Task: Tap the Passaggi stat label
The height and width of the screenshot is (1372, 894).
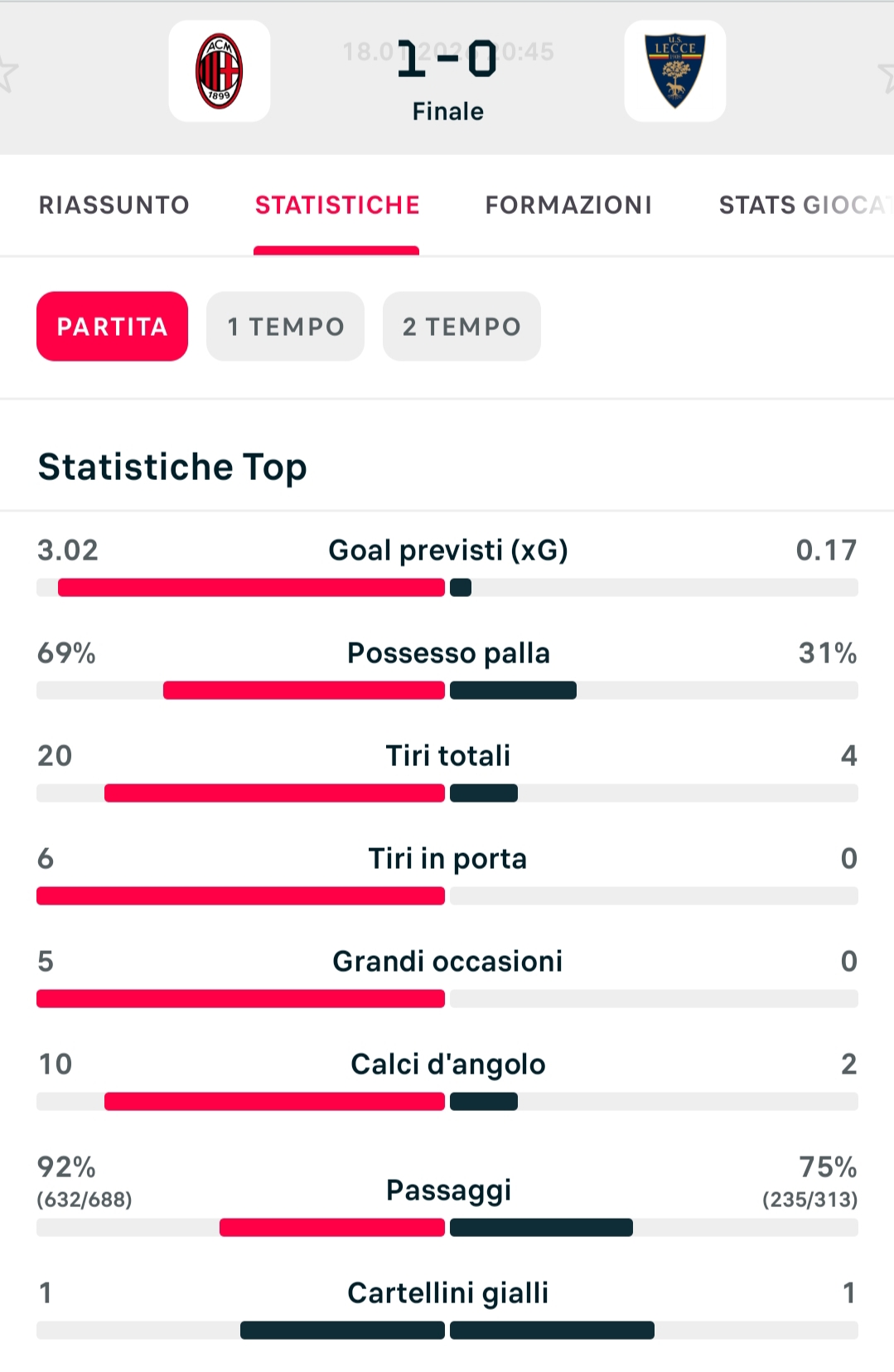Action: coord(448,1190)
